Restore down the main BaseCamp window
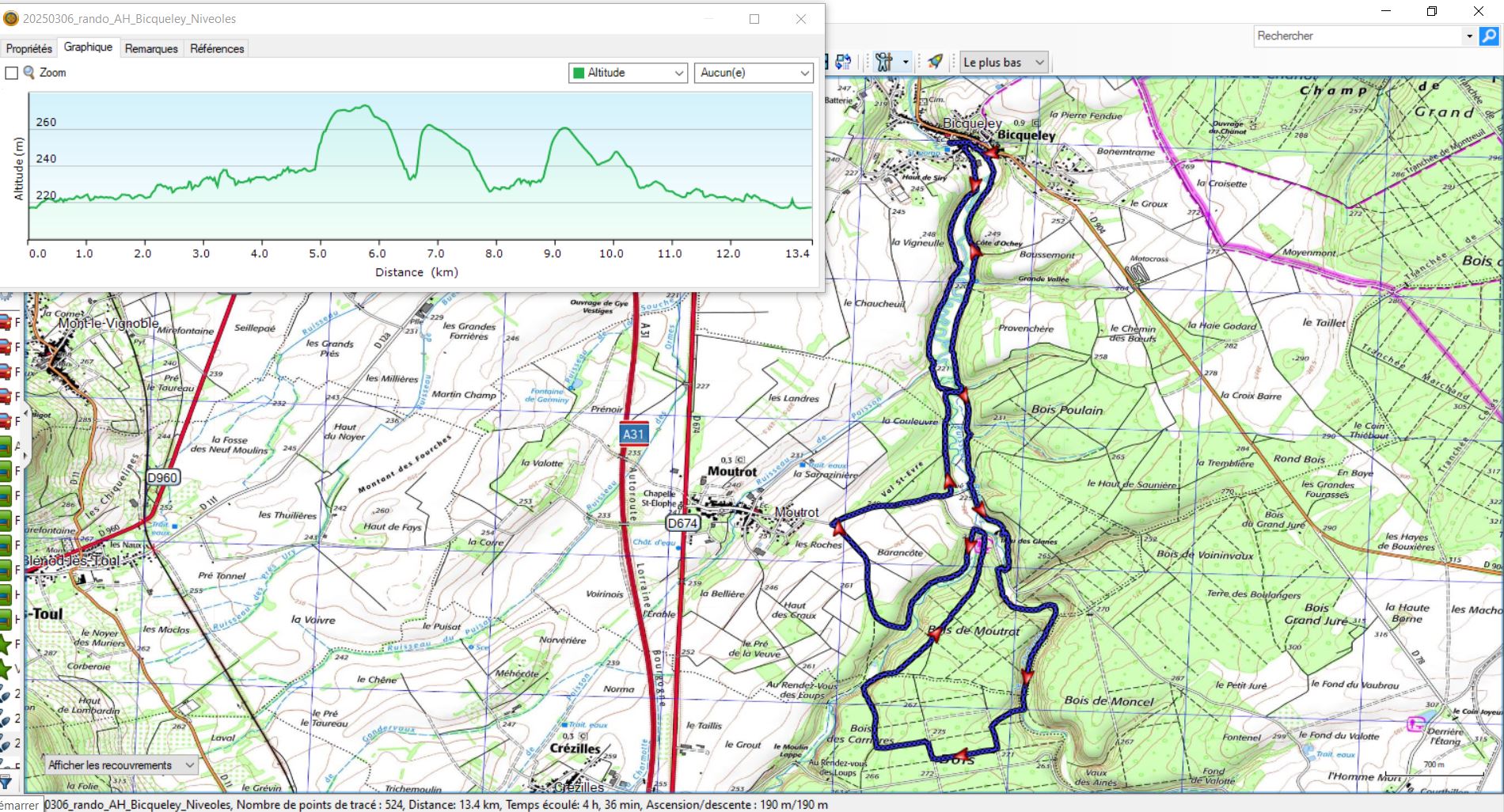Image resolution: width=1504 pixels, height=812 pixels. 1431,11
